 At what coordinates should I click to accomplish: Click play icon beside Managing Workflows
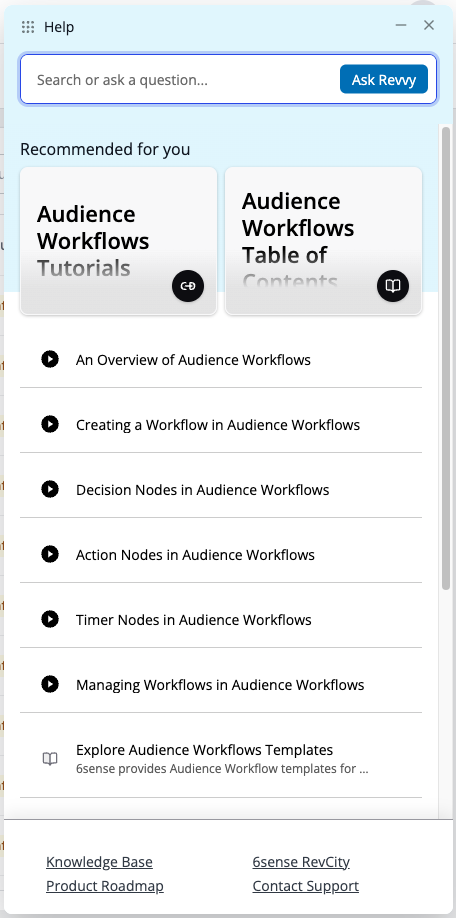50,684
